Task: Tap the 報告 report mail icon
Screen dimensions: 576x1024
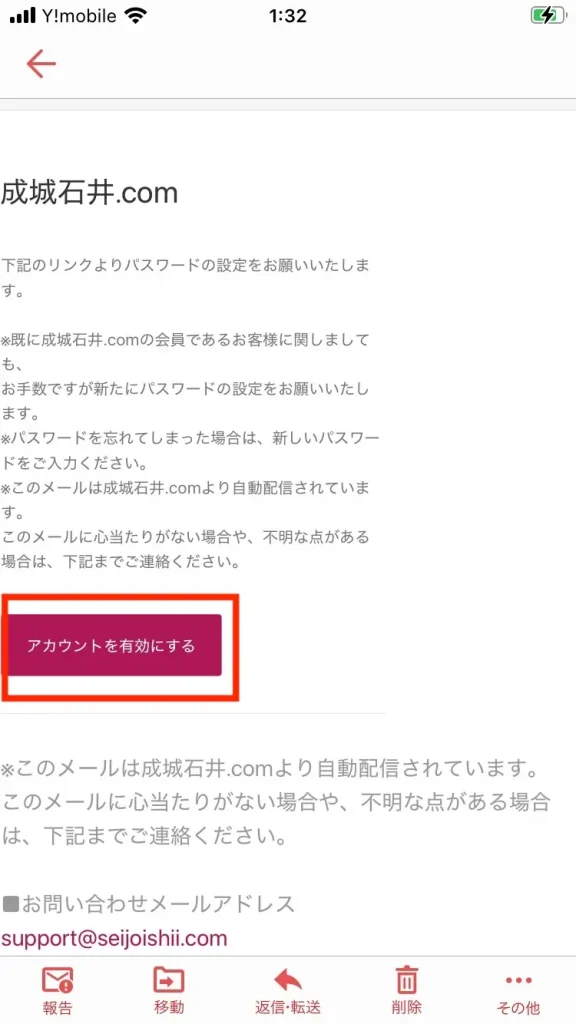Action: tap(57, 981)
